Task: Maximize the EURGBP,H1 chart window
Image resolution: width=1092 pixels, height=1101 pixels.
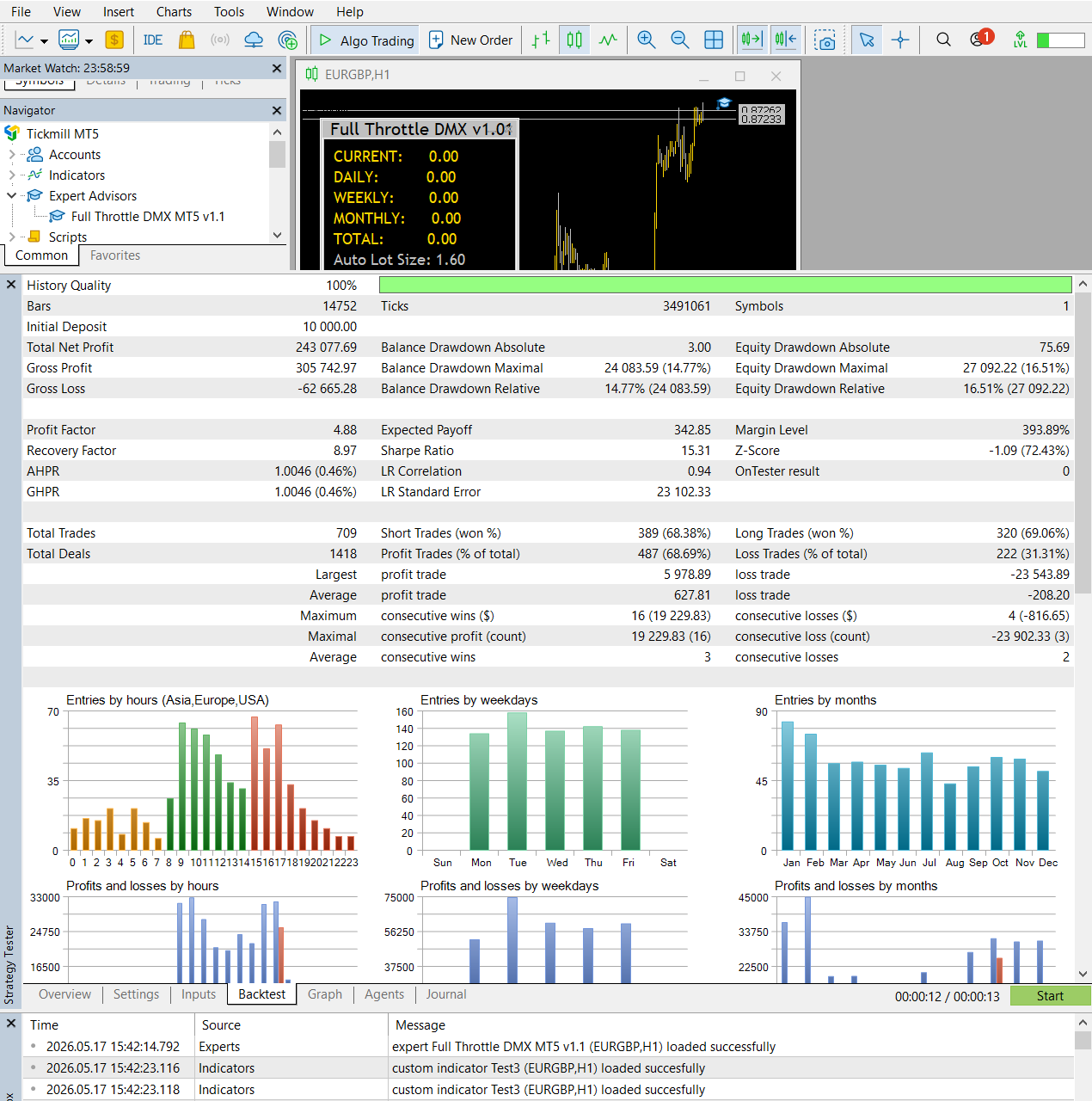Action: pyautogui.click(x=739, y=76)
